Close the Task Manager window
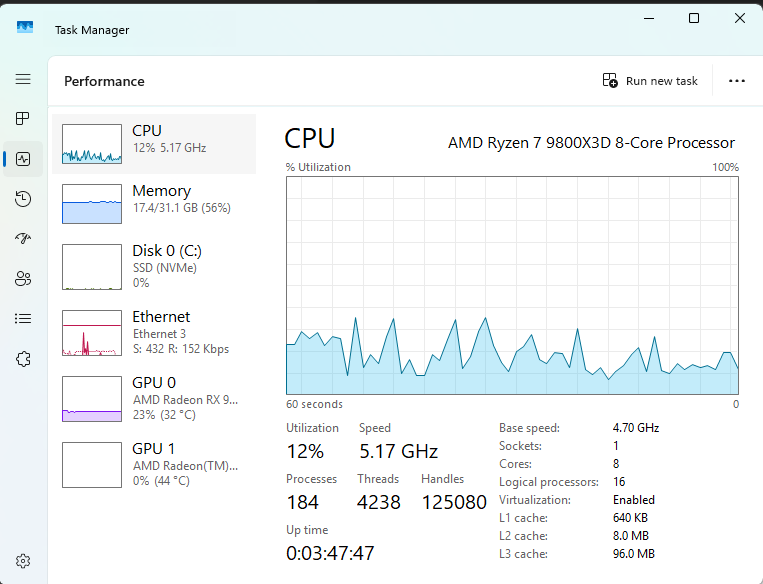The image size is (763, 584). [x=740, y=18]
